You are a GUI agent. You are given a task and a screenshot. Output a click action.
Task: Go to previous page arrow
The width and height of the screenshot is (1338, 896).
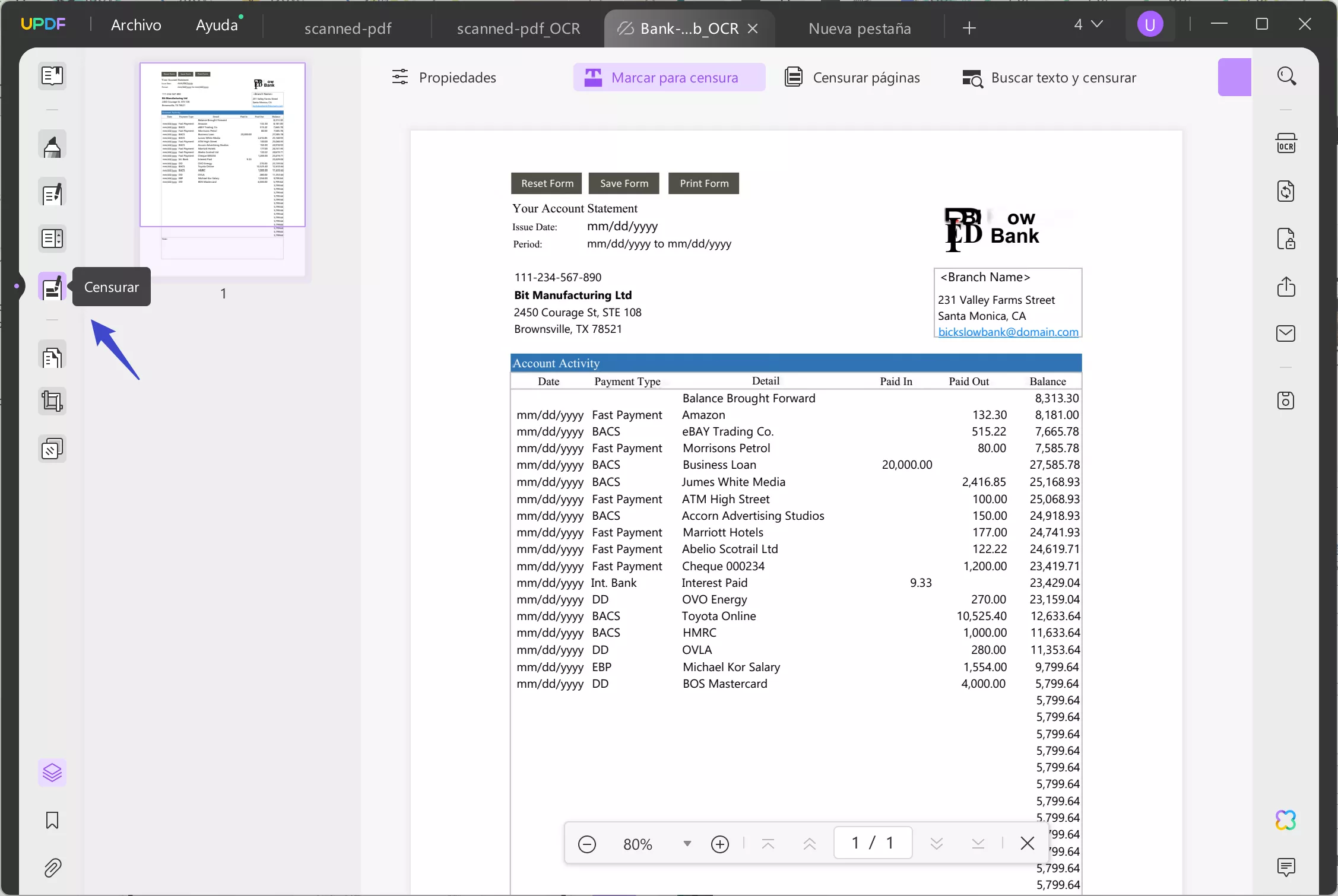(x=810, y=844)
